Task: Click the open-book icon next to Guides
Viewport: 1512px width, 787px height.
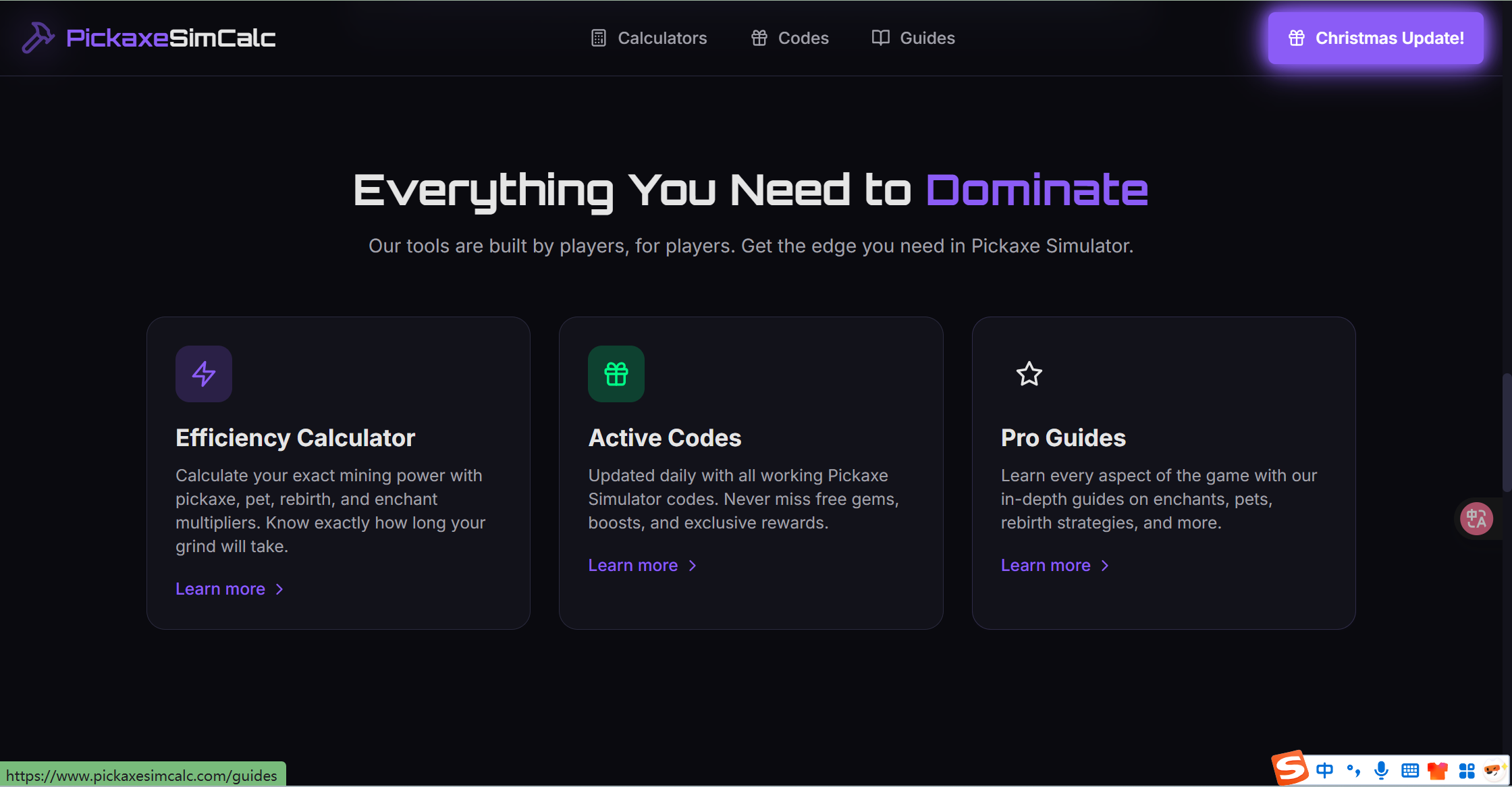Action: 880,38
